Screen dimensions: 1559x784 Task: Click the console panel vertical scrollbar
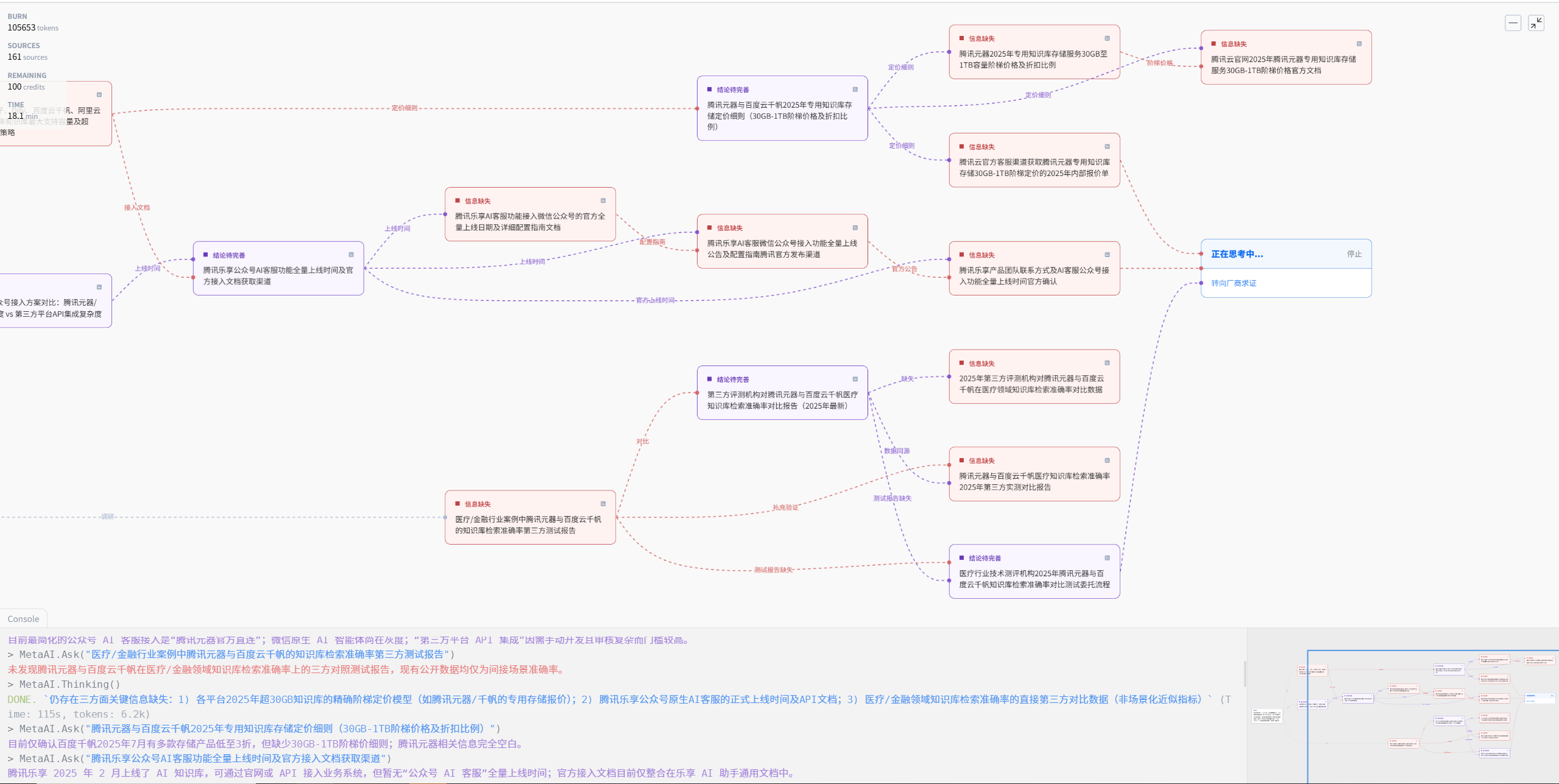click(x=1244, y=673)
